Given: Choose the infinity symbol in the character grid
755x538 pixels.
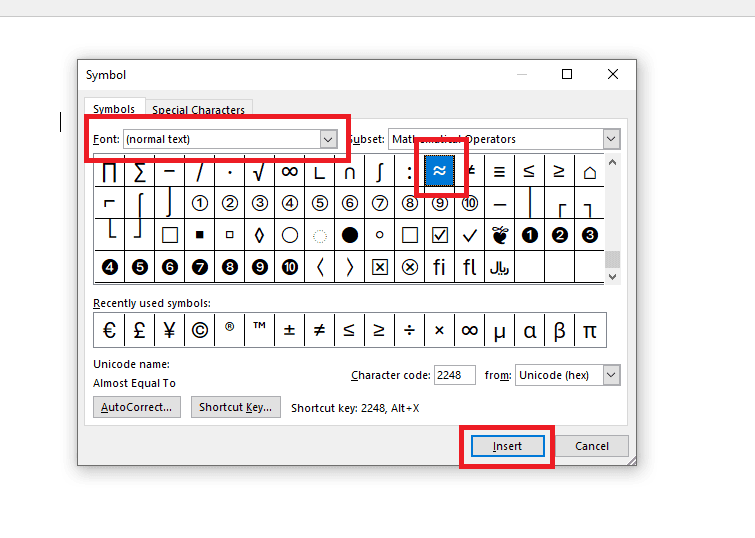Looking at the screenshot, I should [289, 171].
